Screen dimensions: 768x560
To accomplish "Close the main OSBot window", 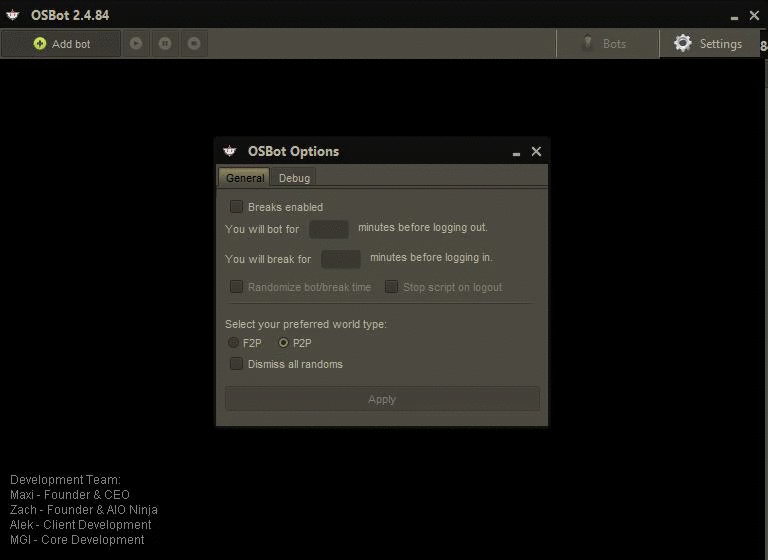I will [x=754, y=16].
